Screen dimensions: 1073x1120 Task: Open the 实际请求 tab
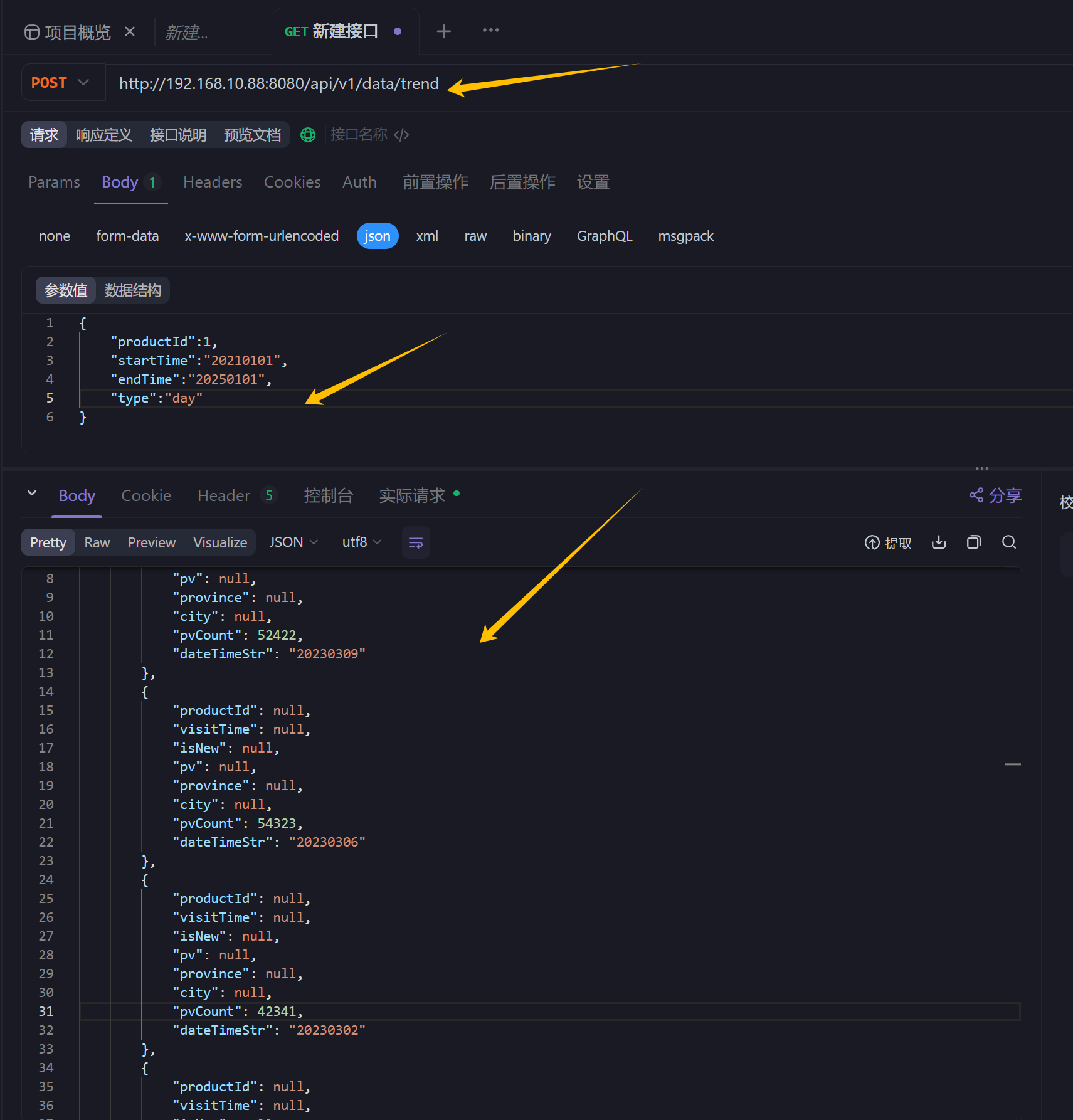[412, 495]
